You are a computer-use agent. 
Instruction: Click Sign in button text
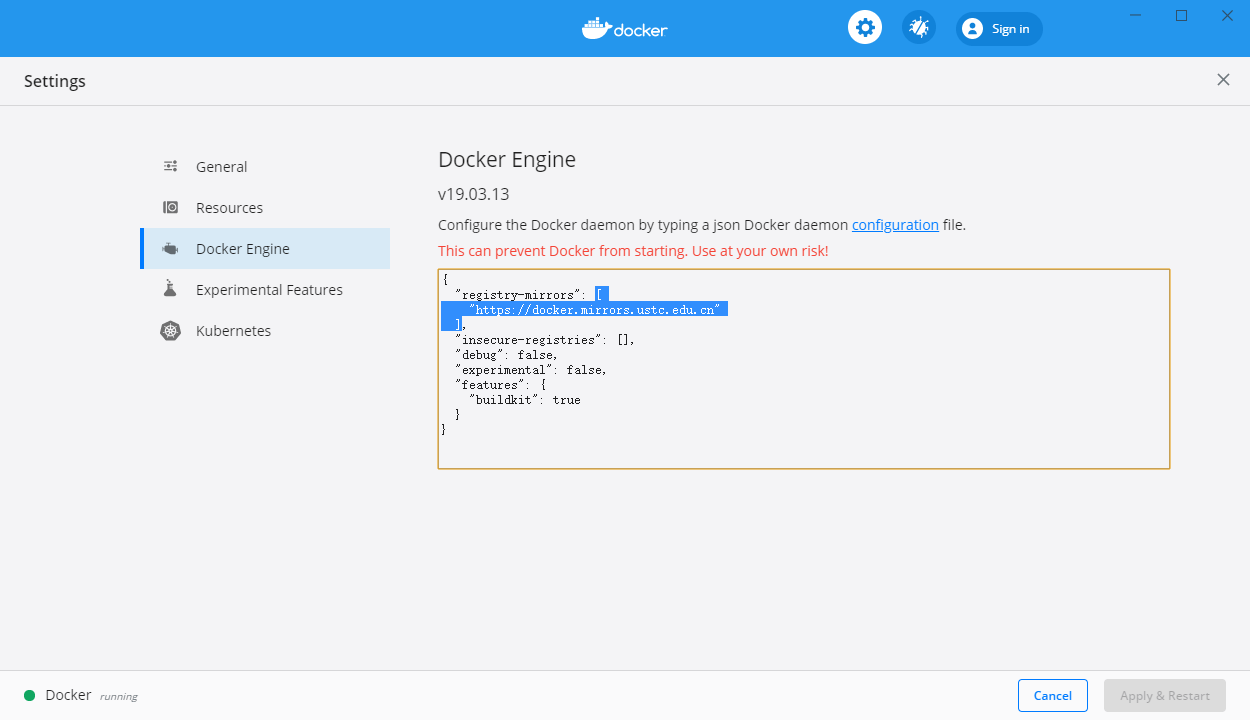click(1010, 29)
